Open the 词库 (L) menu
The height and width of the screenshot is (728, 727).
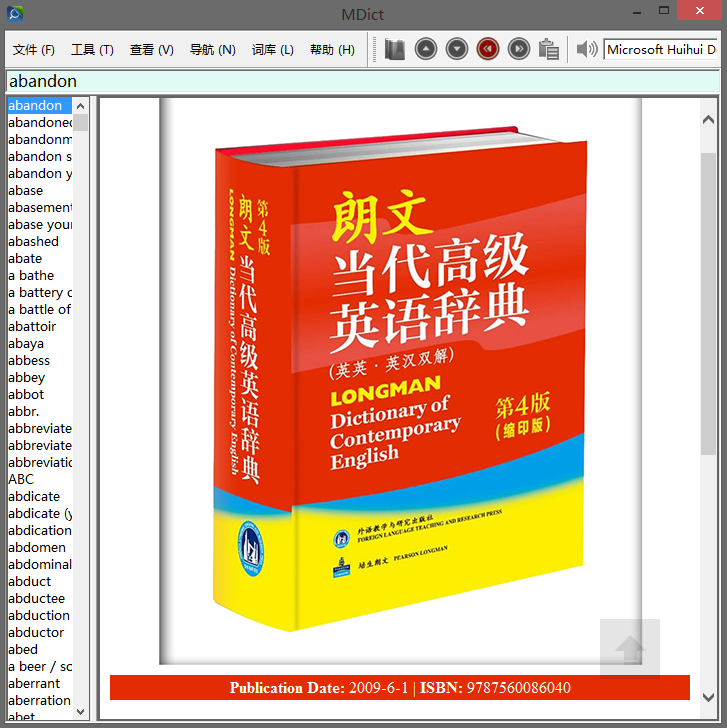click(x=273, y=50)
